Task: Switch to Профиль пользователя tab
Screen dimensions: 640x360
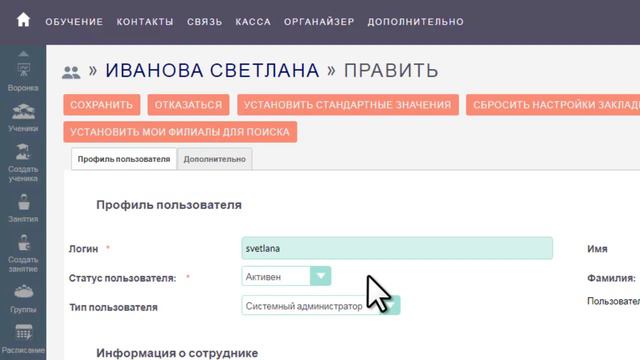Action: (x=124, y=159)
